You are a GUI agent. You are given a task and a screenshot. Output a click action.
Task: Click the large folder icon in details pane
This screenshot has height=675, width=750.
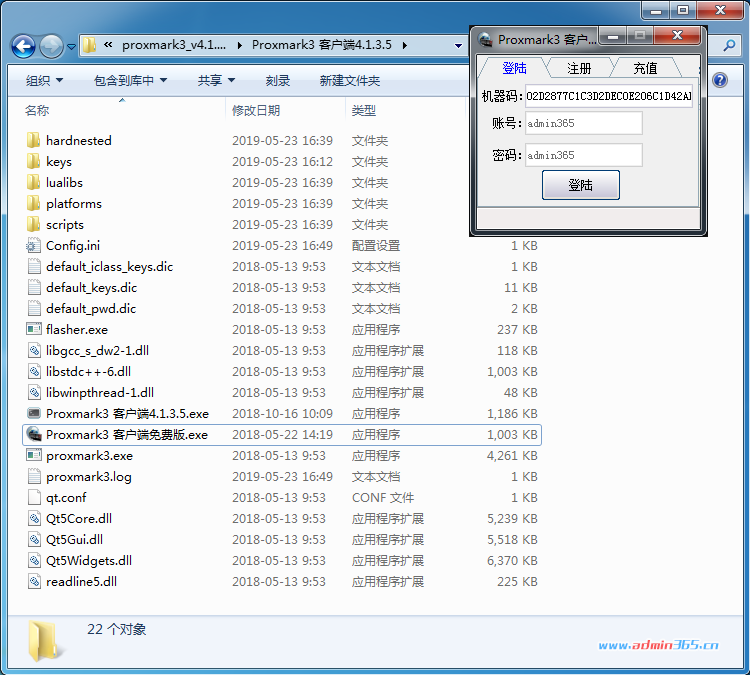click(x=45, y=641)
